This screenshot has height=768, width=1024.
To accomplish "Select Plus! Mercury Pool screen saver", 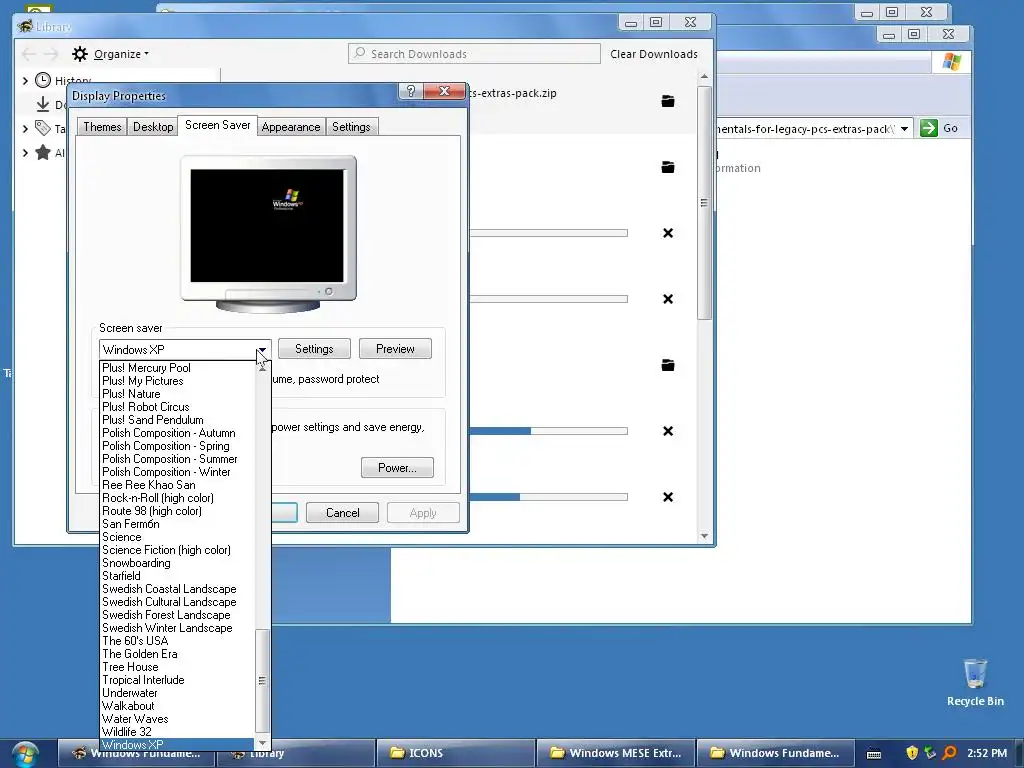I will [x=176, y=368].
